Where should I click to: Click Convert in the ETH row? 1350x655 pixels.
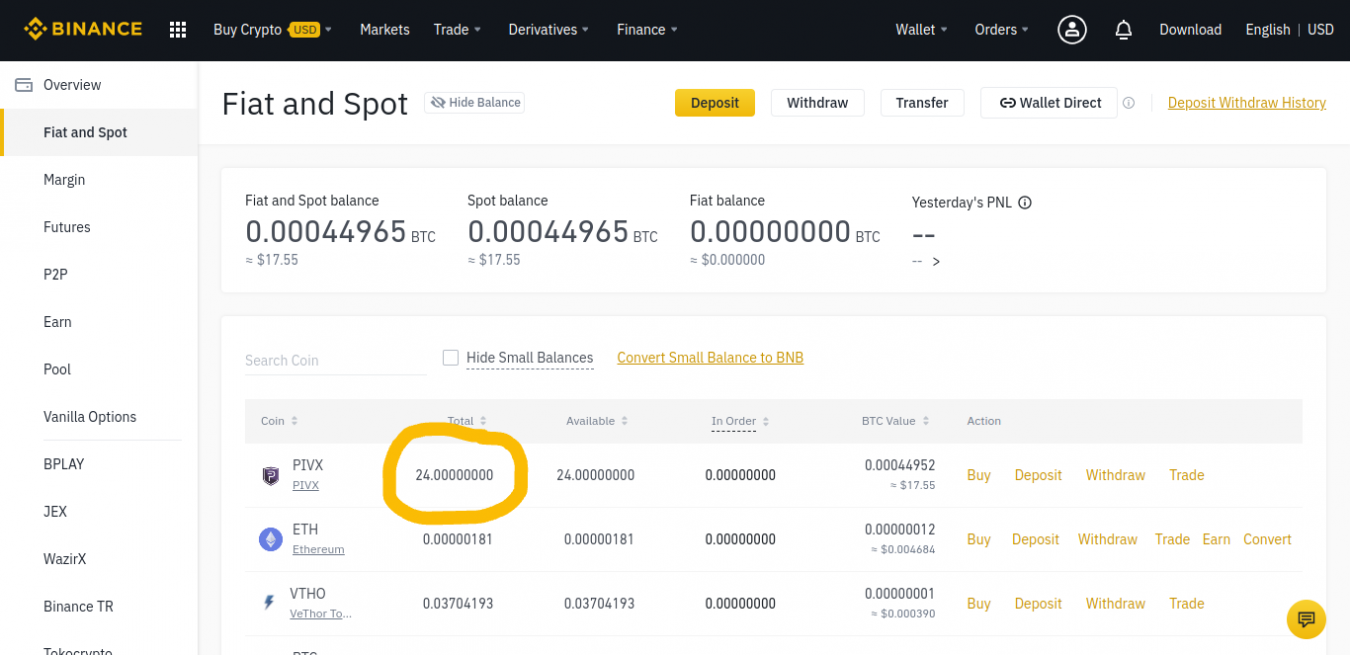(x=1267, y=539)
